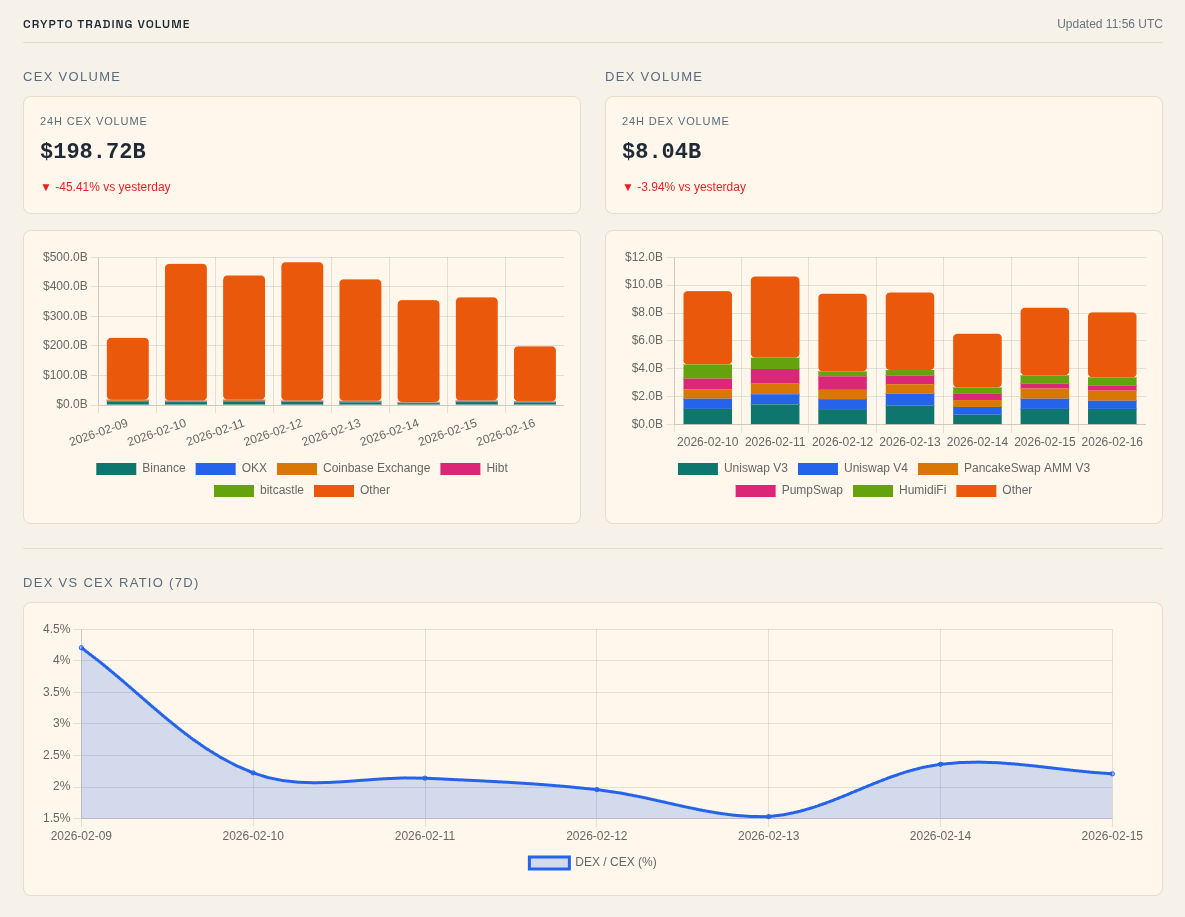Viewport: 1185px width, 917px height.
Task: Toggle Uniswap V4 legend swatch
Action: (818, 469)
